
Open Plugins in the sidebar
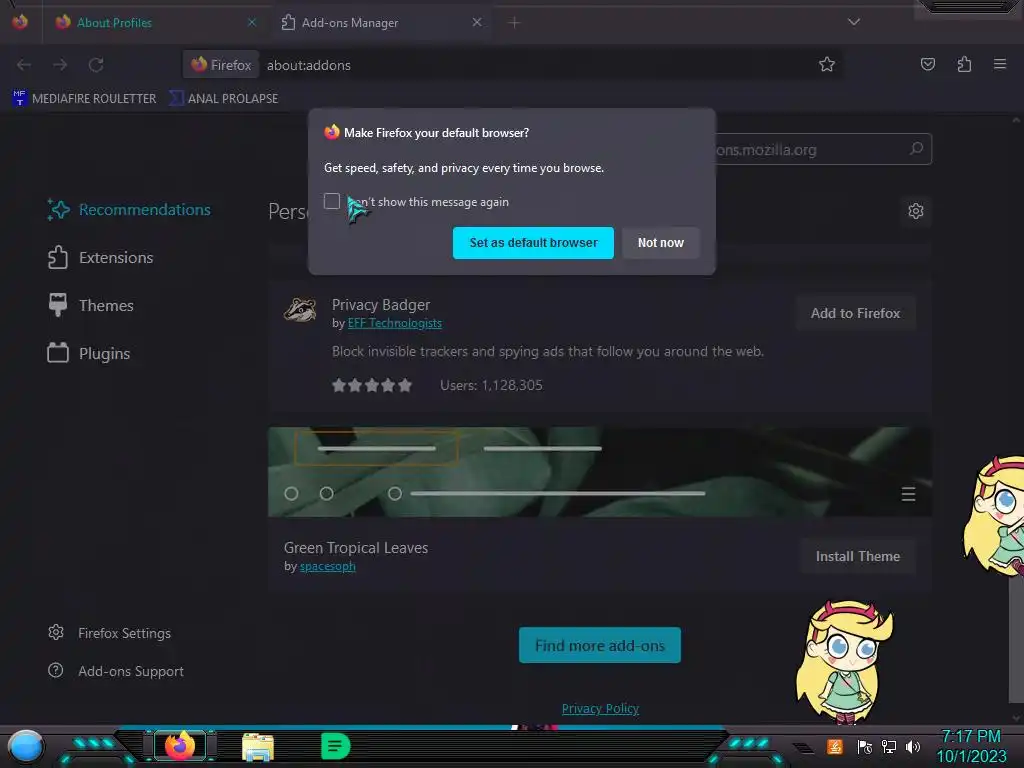(89, 353)
